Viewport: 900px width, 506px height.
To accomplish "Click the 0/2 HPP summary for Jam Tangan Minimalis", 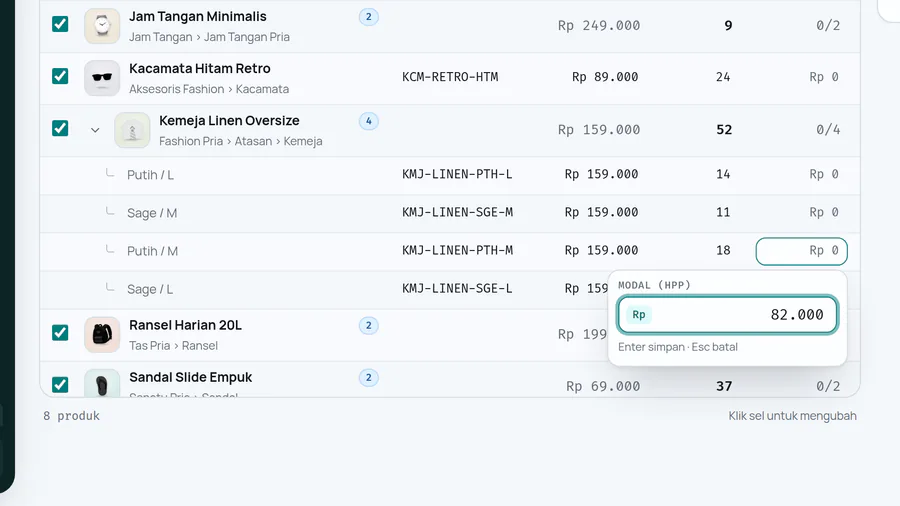I will (828, 25).
